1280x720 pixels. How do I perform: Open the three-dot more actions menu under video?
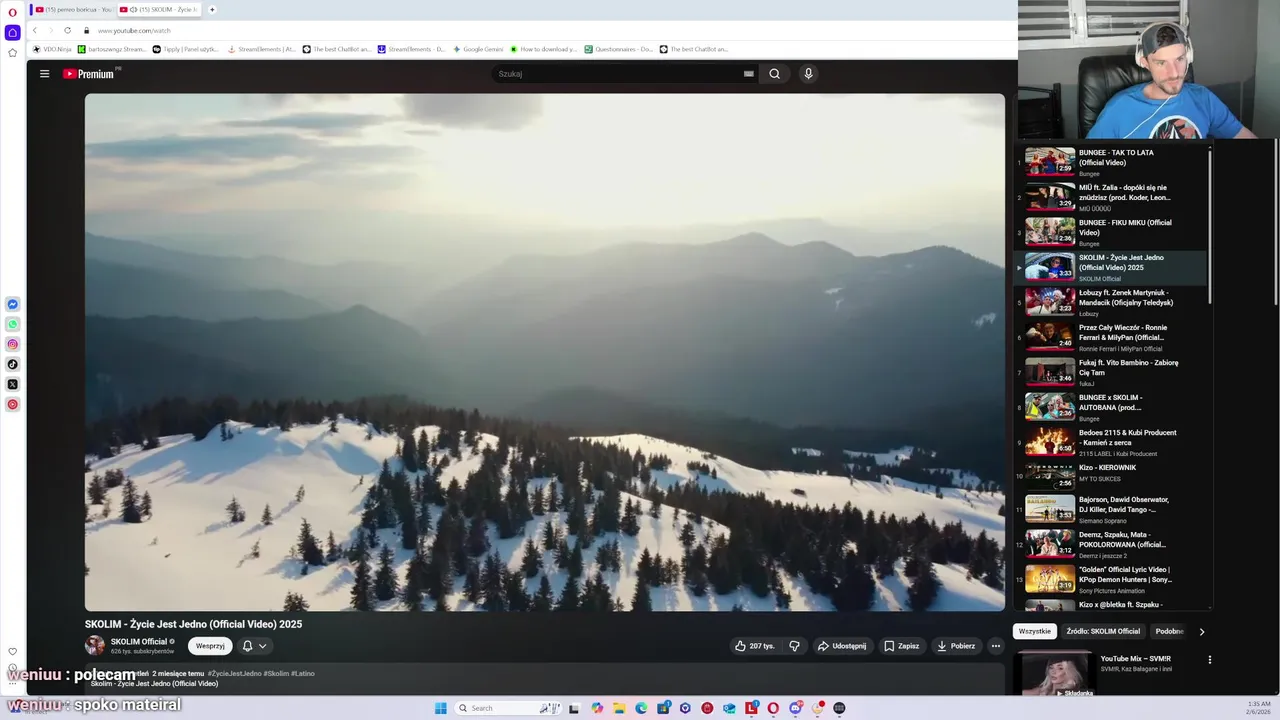pos(996,646)
